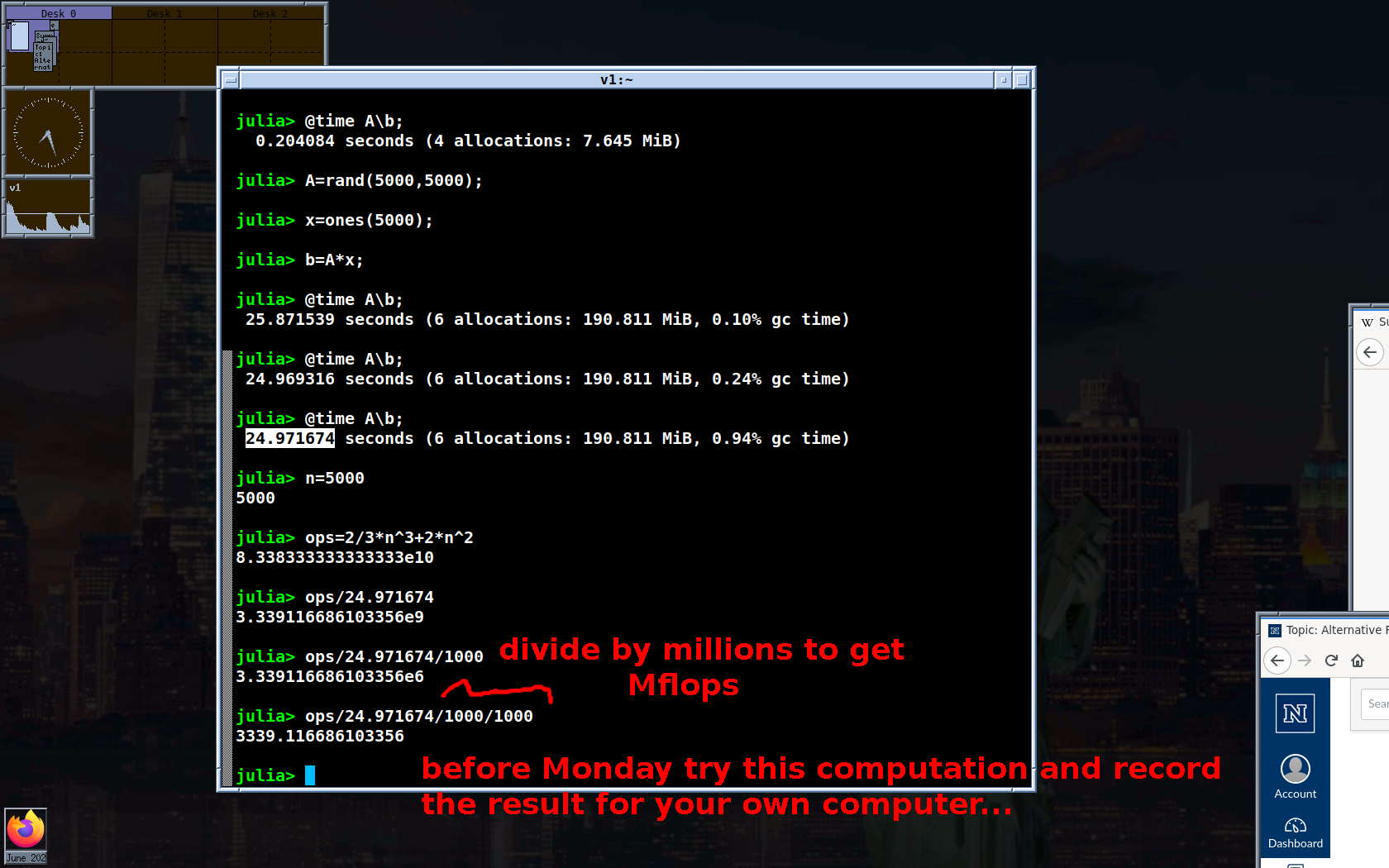Click the terminal thumbnail in the pager
Image resolution: width=1389 pixels, height=868 pixels.
(20, 36)
